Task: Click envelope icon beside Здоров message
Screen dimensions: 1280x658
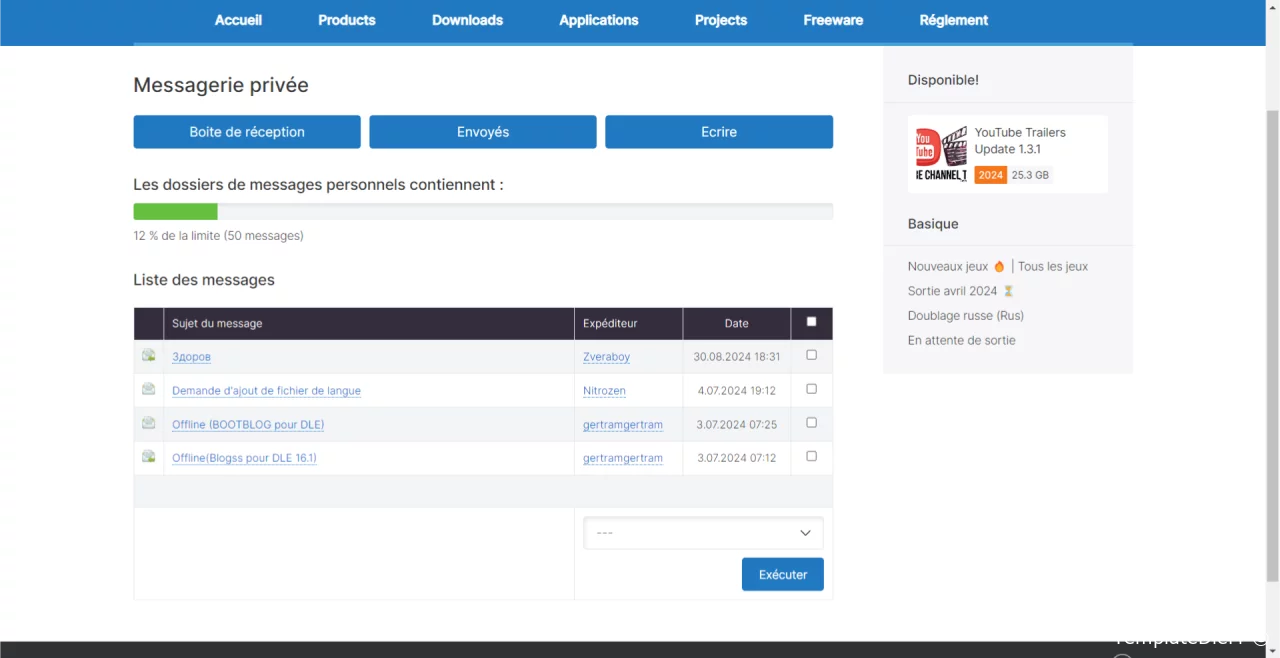Action: [148, 356]
